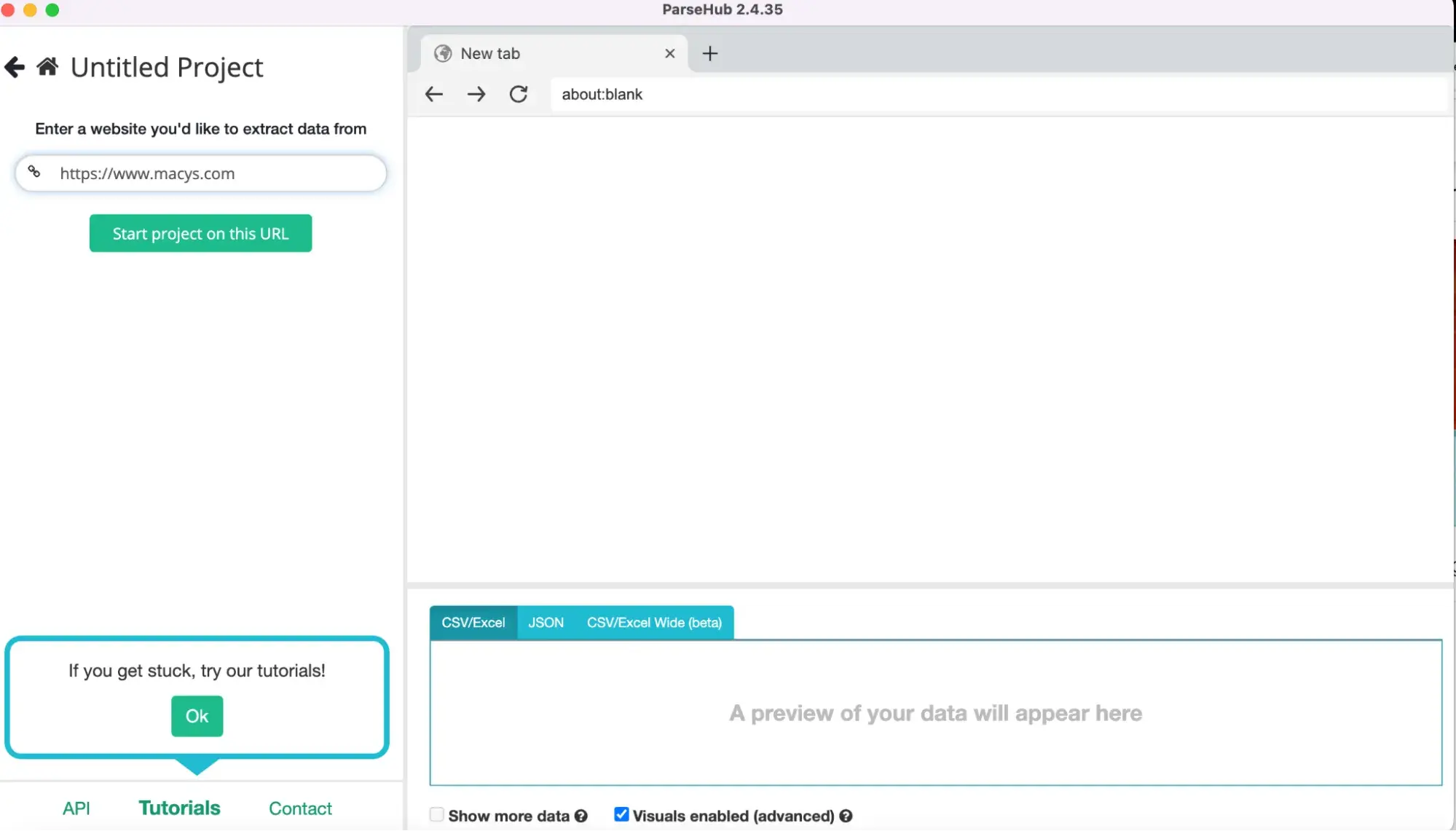The height and width of the screenshot is (831, 1456).
Task: Click the data preview placeholder area
Action: point(936,712)
